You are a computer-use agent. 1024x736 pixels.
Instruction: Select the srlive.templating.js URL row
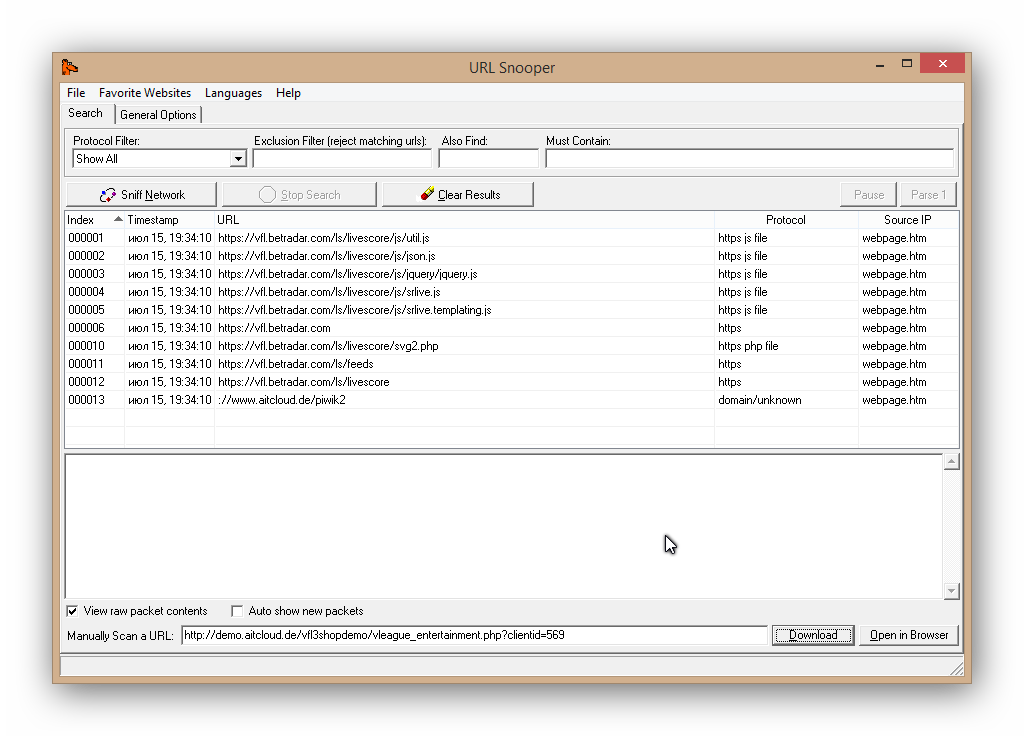point(512,310)
